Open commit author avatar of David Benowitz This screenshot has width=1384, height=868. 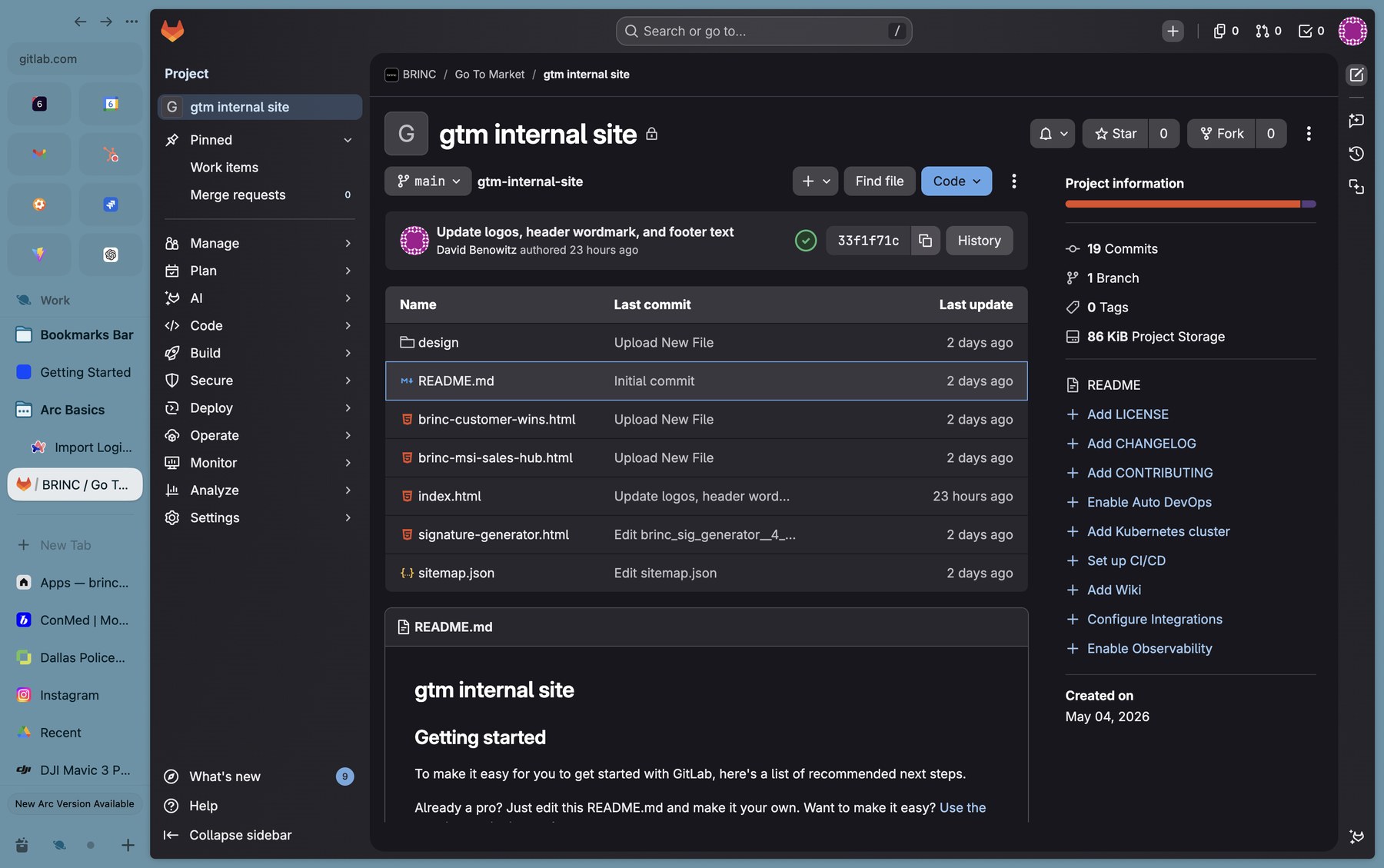click(414, 241)
